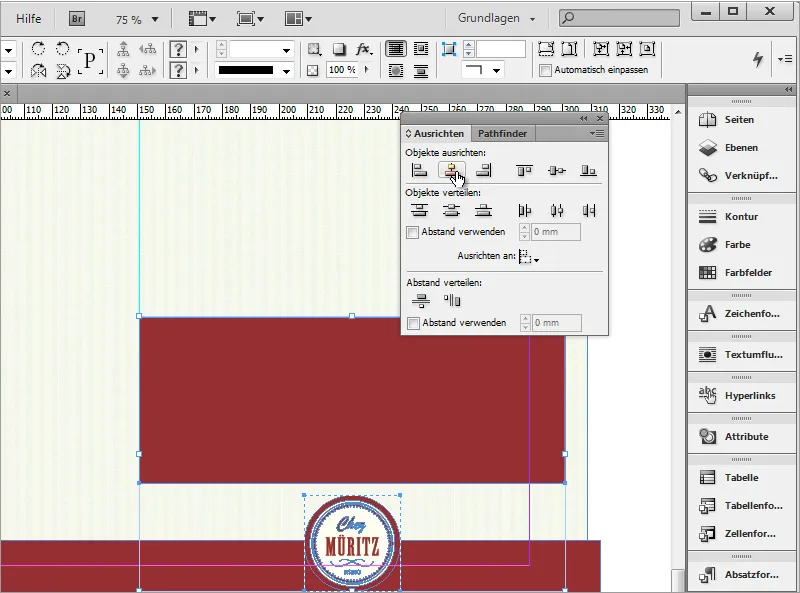Open the Seiten panel
This screenshot has width=800, height=593.
pyautogui.click(x=741, y=120)
